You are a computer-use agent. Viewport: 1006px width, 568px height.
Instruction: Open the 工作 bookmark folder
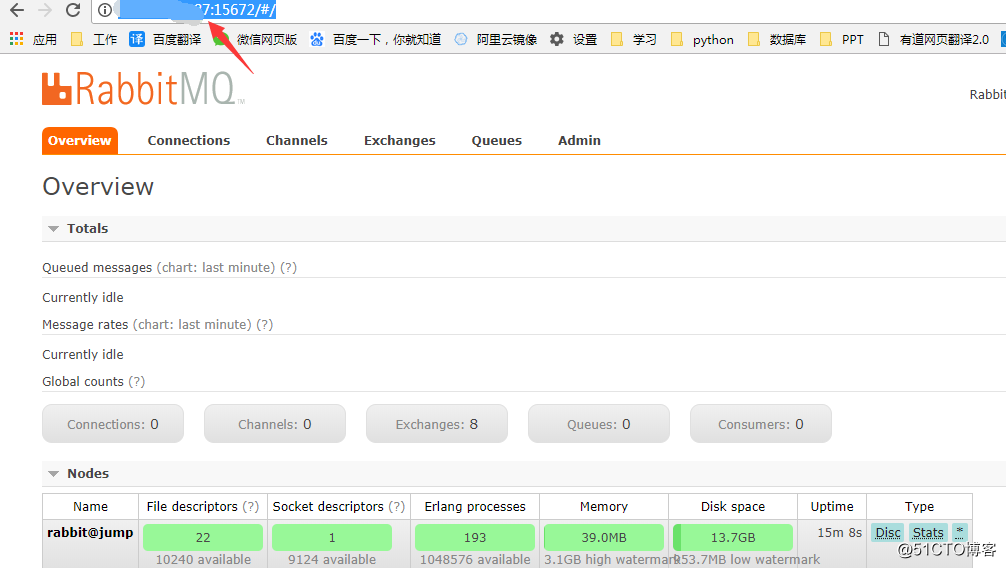(x=94, y=39)
